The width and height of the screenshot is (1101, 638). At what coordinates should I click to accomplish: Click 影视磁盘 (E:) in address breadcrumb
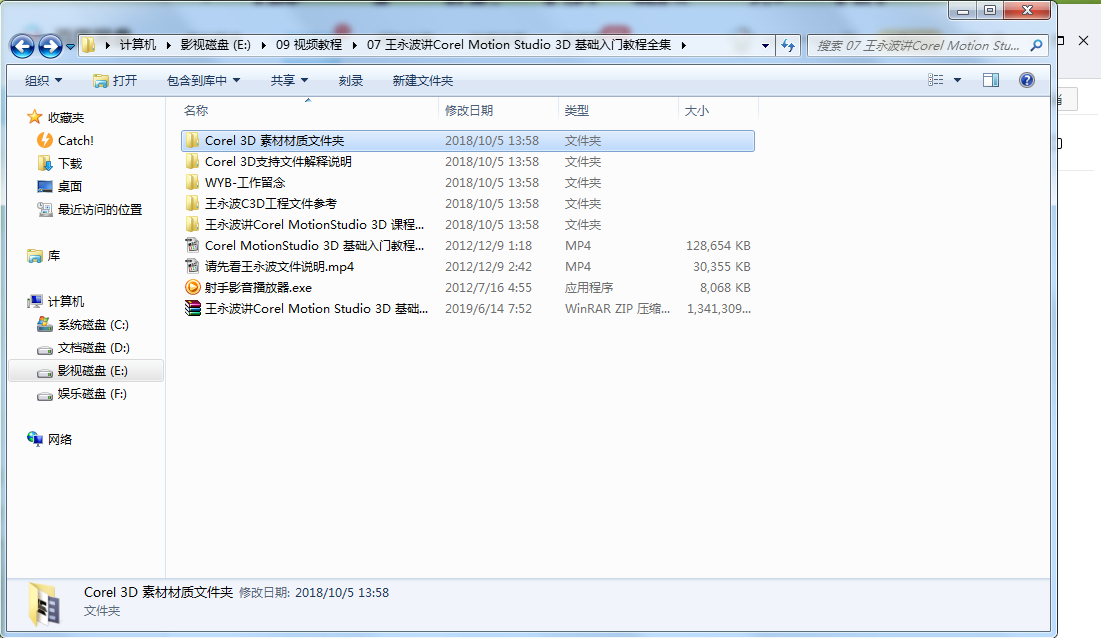[216, 45]
